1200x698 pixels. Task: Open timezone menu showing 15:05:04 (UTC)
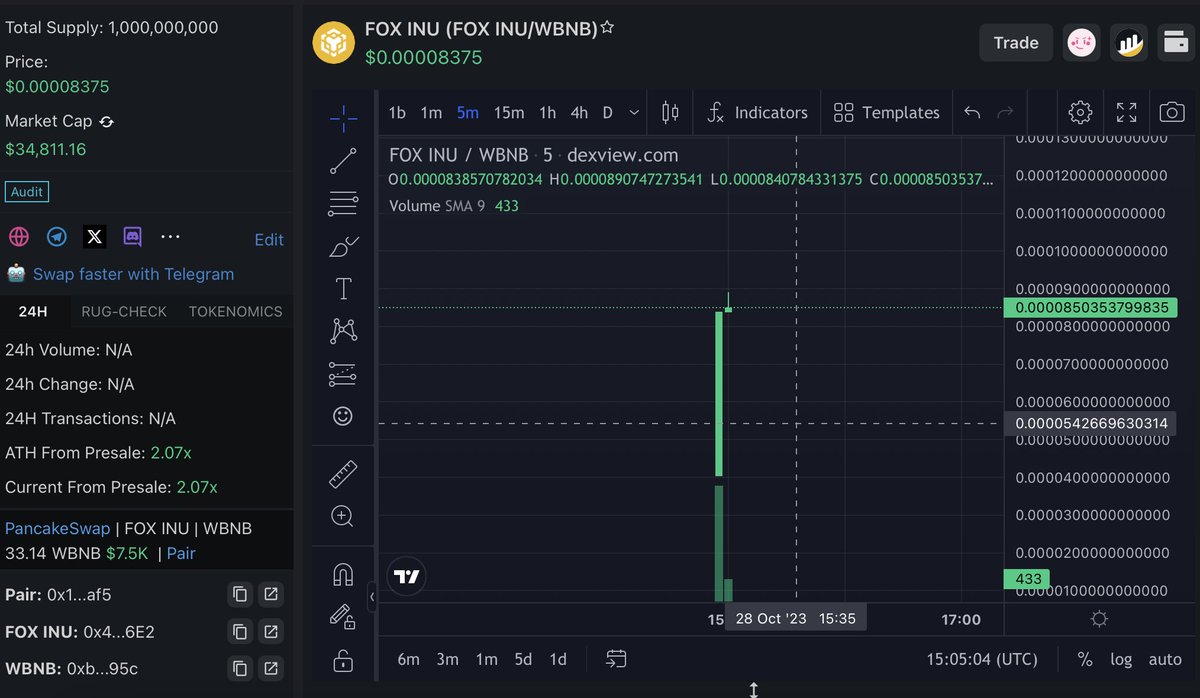pyautogui.click(x=982, y=660)
